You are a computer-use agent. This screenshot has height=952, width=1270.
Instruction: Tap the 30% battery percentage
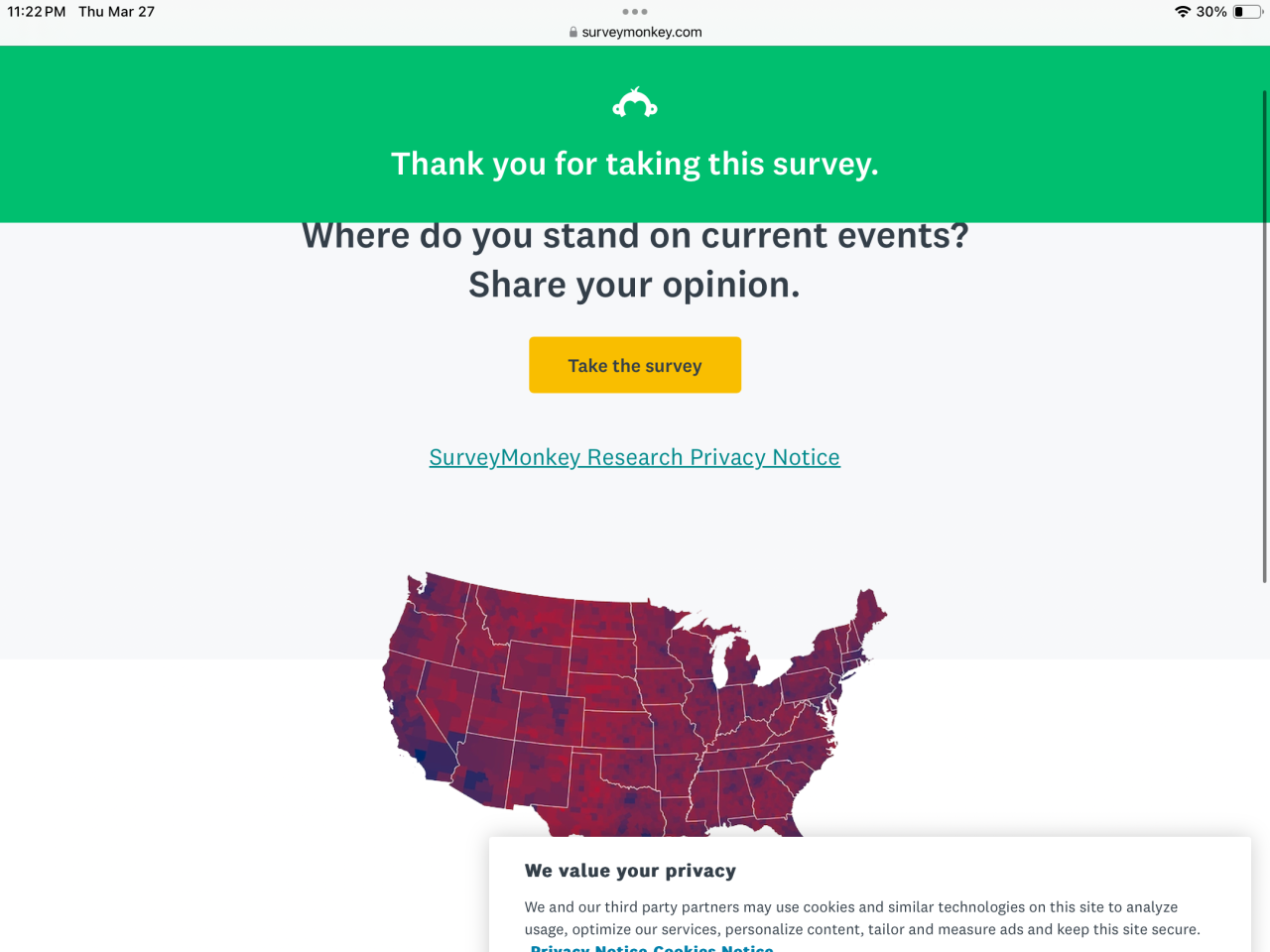pyautogui.click(x=1210, y=12)
